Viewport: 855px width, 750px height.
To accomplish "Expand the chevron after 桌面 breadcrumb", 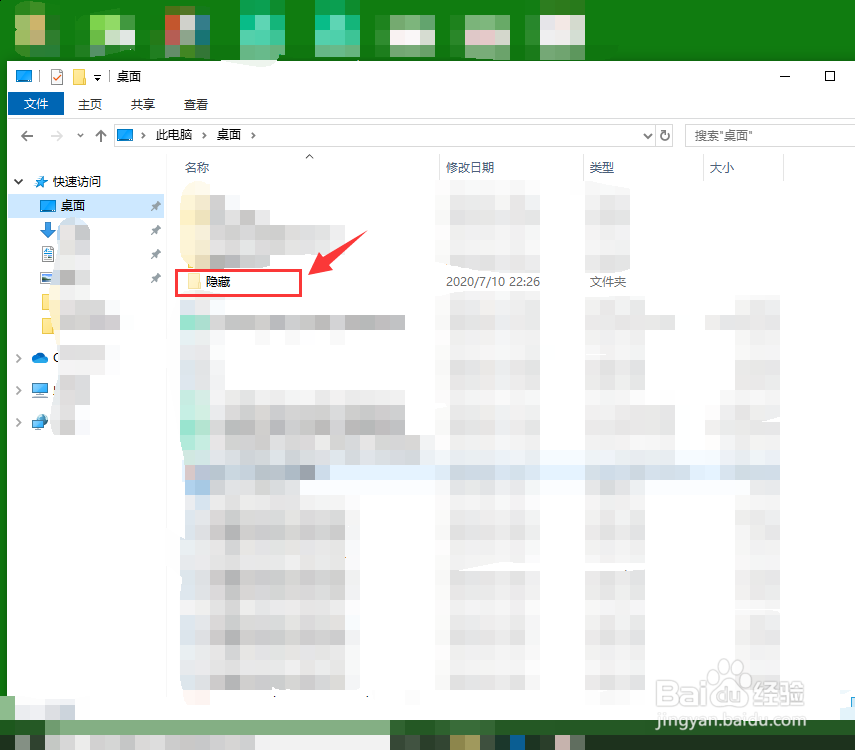I will point(253,135).
